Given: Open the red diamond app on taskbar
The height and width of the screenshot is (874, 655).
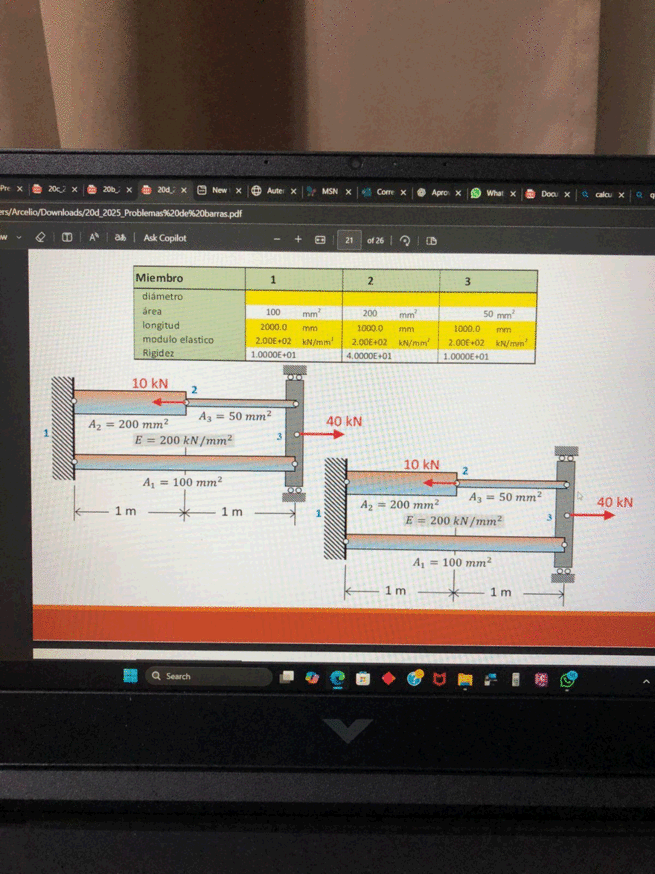Looking at the screenshot, I should 389,678.
